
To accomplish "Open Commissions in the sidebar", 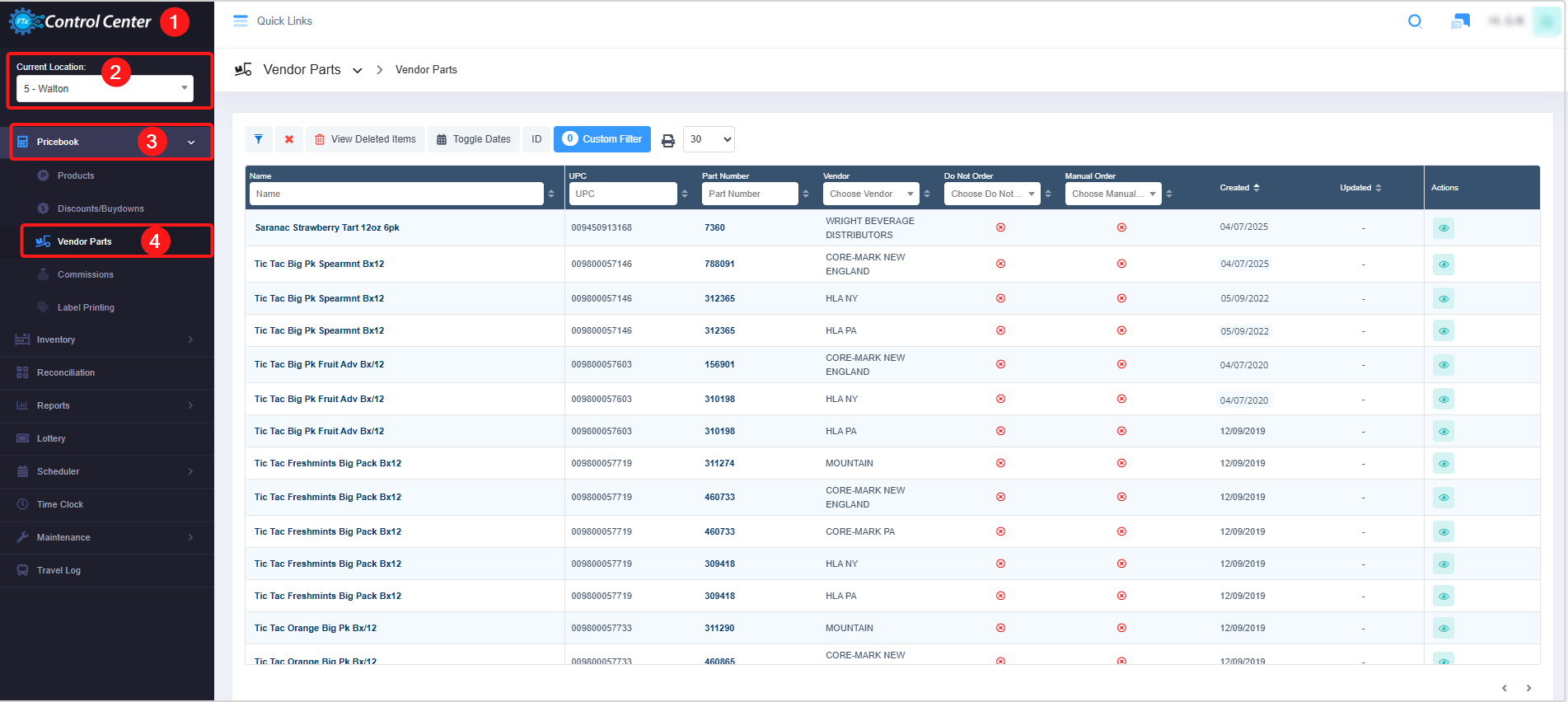I will (86, 274).
